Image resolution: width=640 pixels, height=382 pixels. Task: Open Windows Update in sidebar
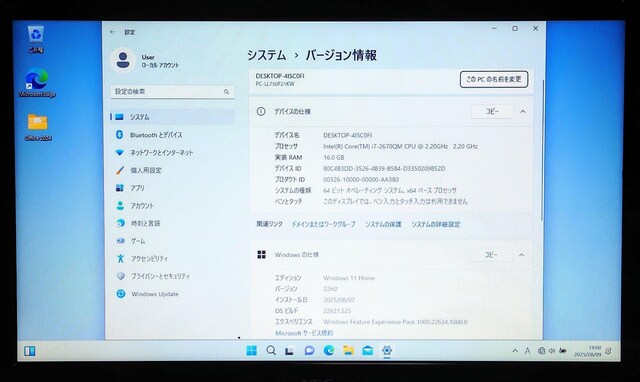(172, 294)
